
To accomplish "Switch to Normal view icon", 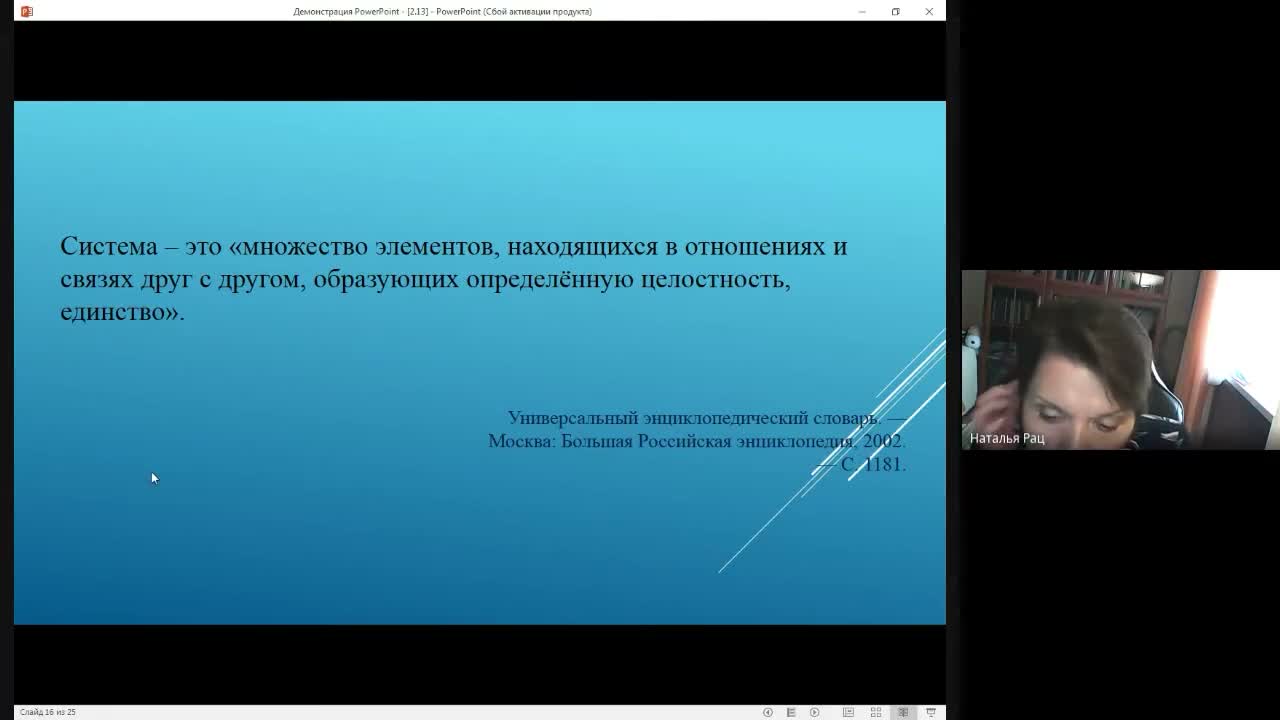I will (848, 712).
